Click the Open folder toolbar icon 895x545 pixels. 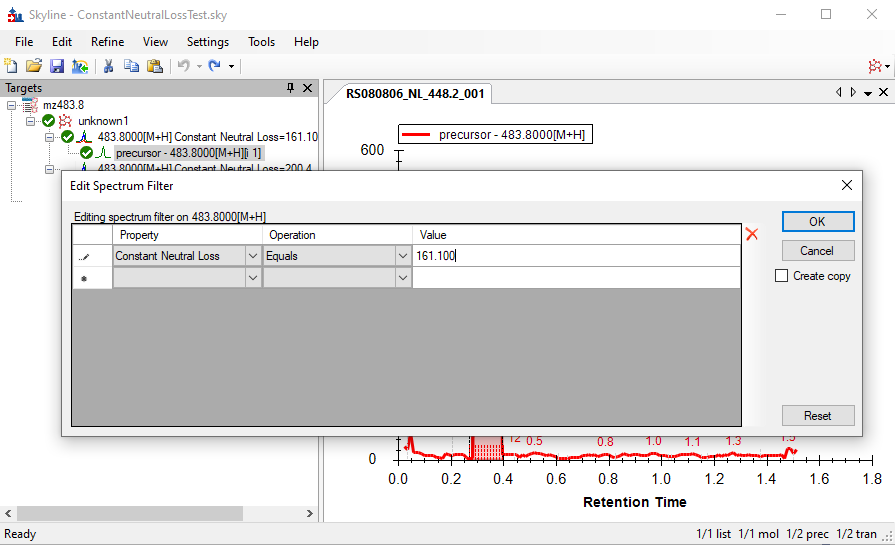pos(34,66)
